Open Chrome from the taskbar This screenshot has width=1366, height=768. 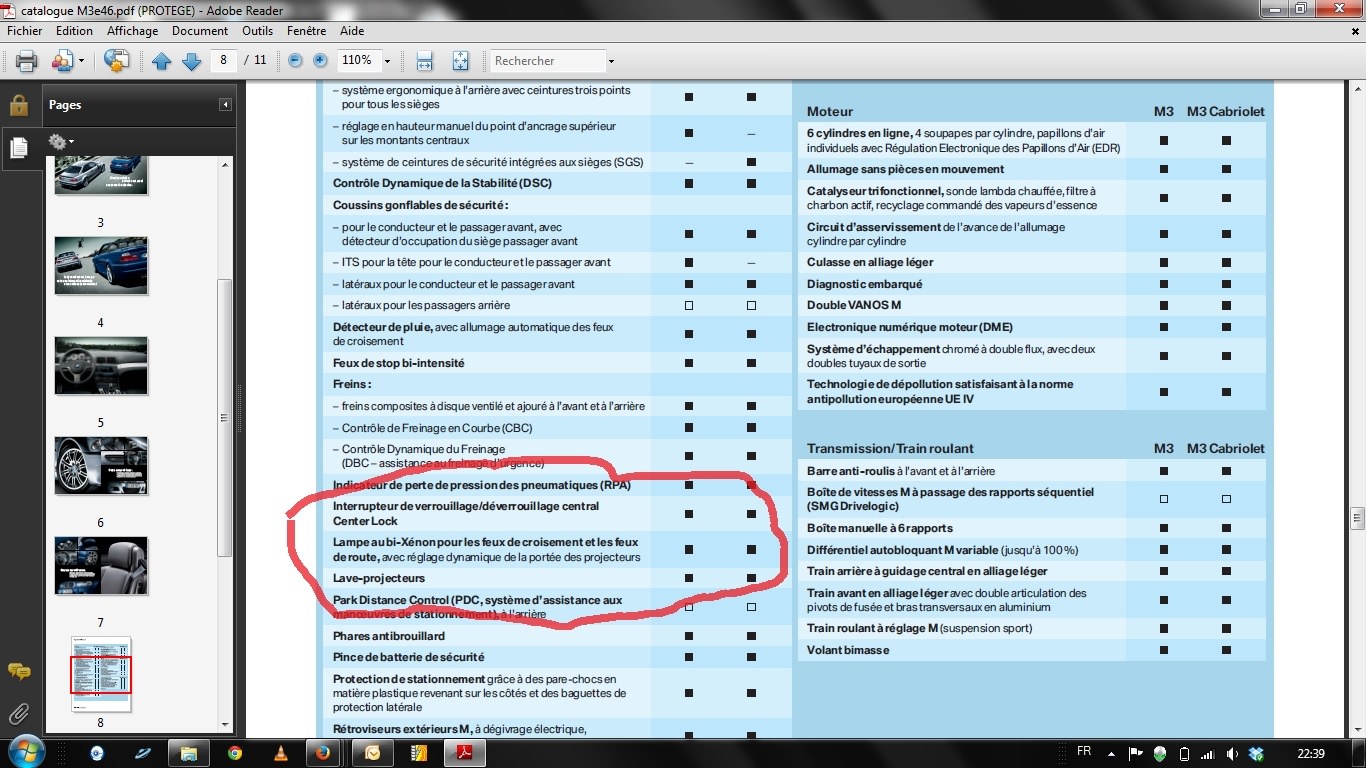click(234, 753)
